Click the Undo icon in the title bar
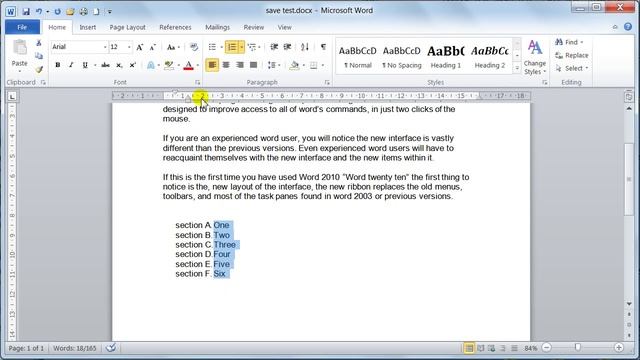Viewport: 640px width, 360px height. pos(39,11)
